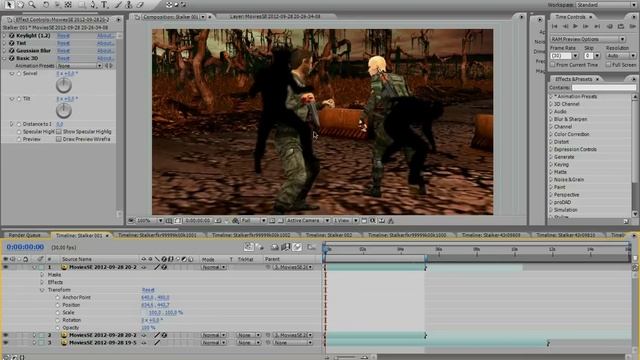Select the Selection arrow tool
The image size is (640, 360).
9,4
